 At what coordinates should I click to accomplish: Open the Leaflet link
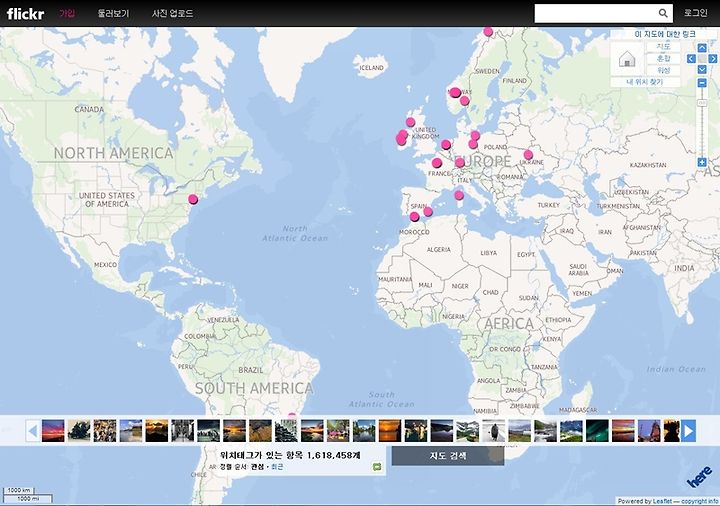click(x=663, y=501)
